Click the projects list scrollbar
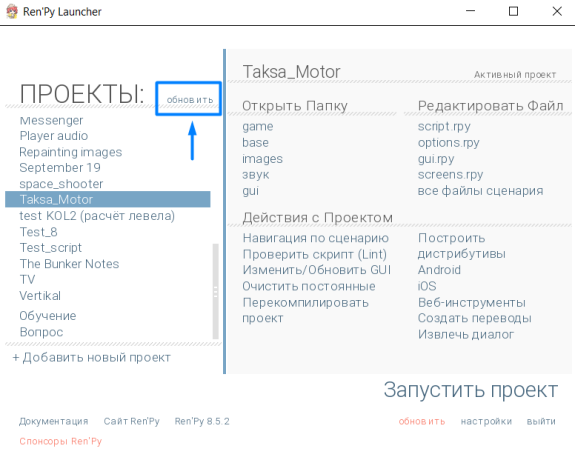 point(216,291)
